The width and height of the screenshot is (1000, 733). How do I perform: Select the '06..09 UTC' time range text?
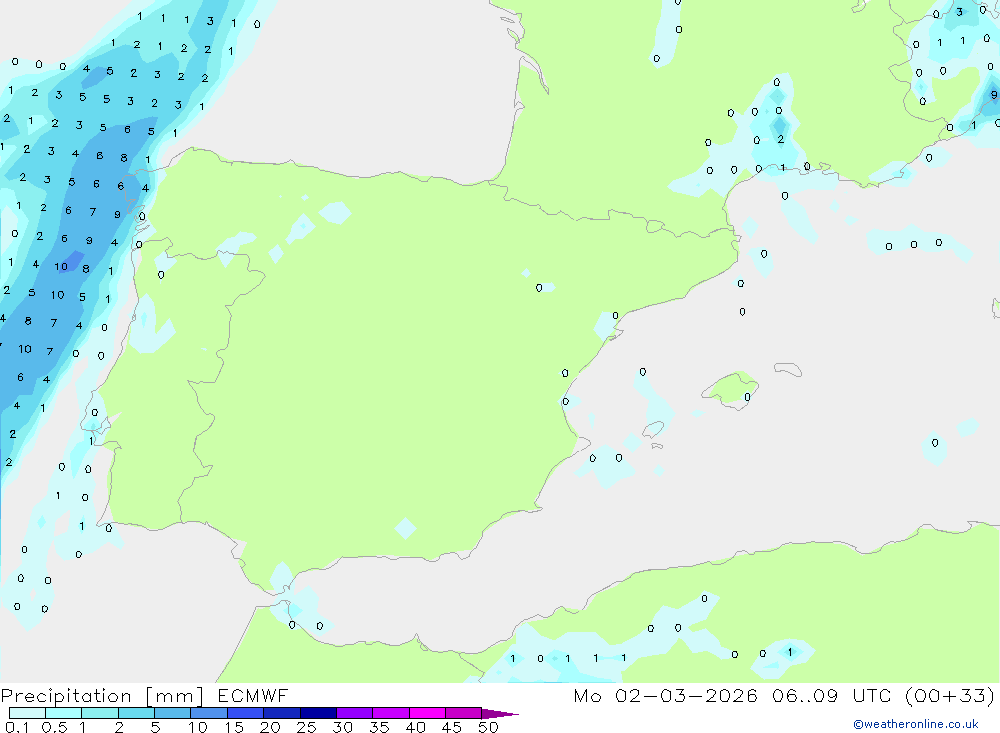tap(831, 695)
